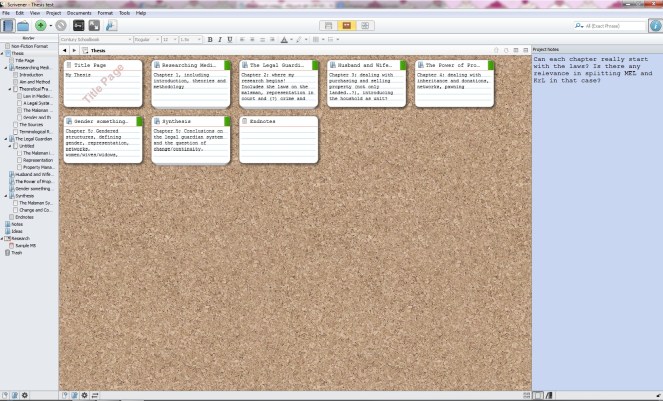Open the Project menu

pyautogui.click(x=52, y=13)
